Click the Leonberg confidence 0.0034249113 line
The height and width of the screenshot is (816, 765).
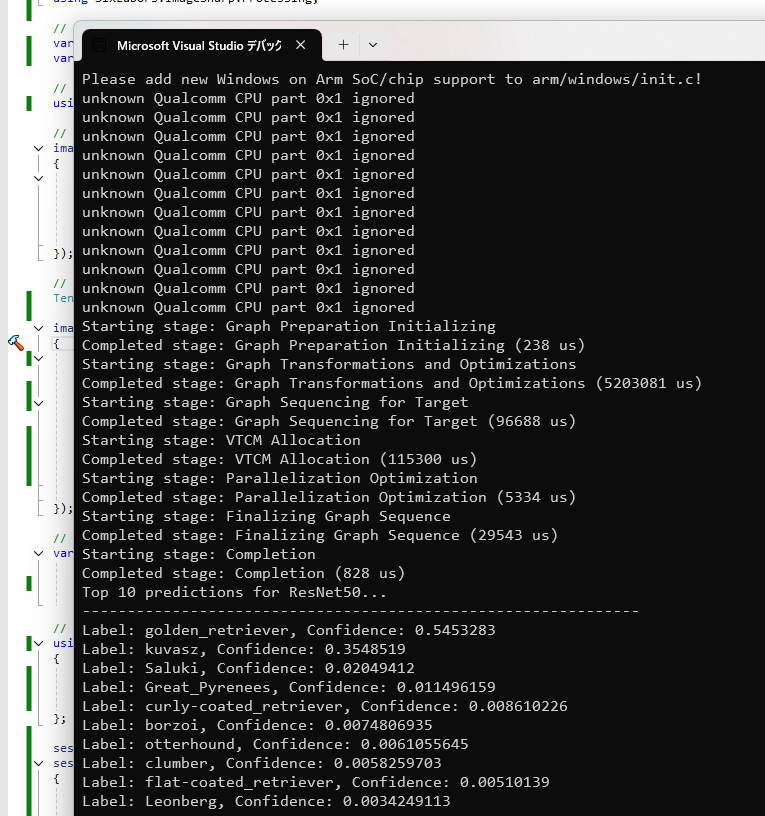[x=266, y=801]
